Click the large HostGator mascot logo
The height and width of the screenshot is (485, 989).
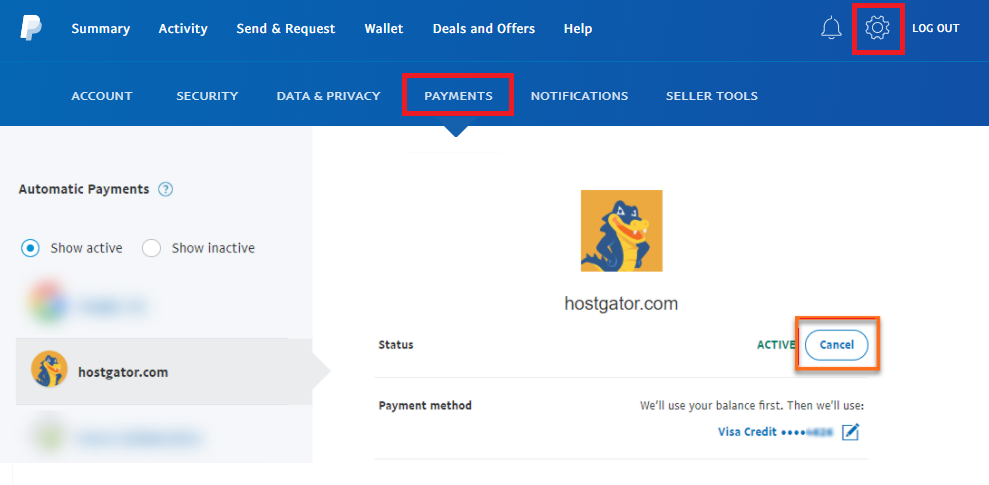click(621, 231)
